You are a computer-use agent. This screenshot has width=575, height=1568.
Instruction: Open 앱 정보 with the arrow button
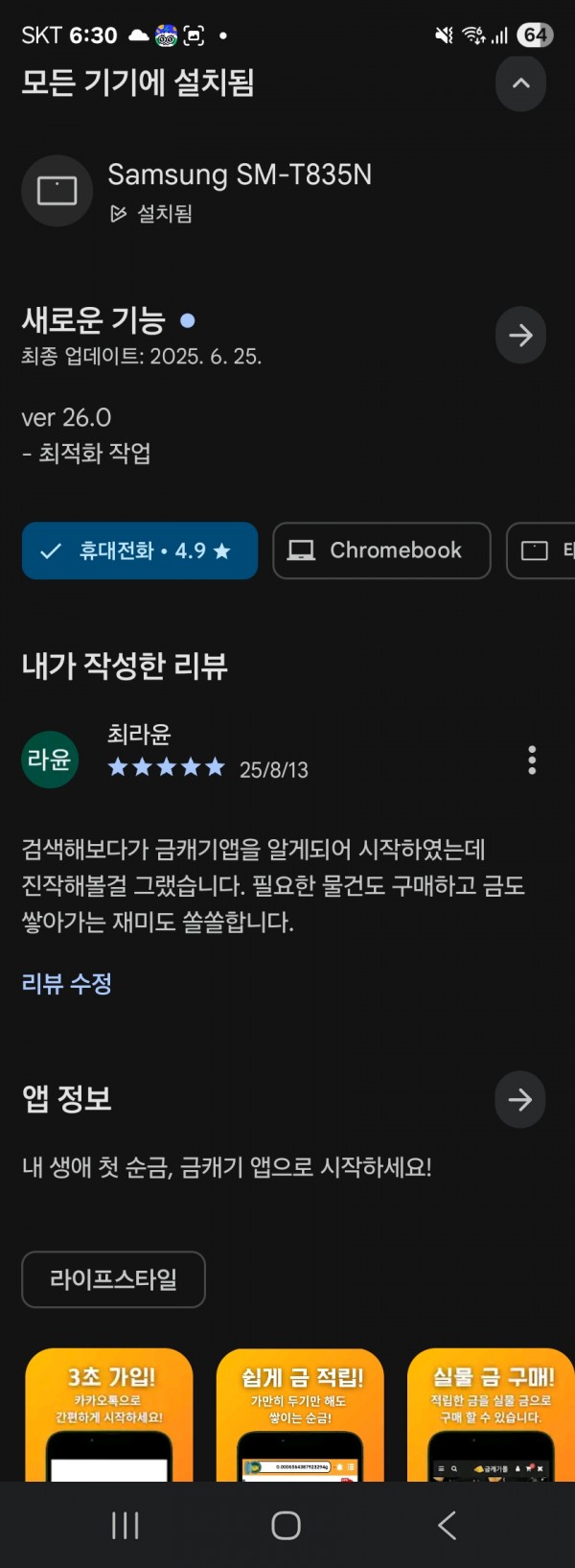click(x=520, y=1099)
